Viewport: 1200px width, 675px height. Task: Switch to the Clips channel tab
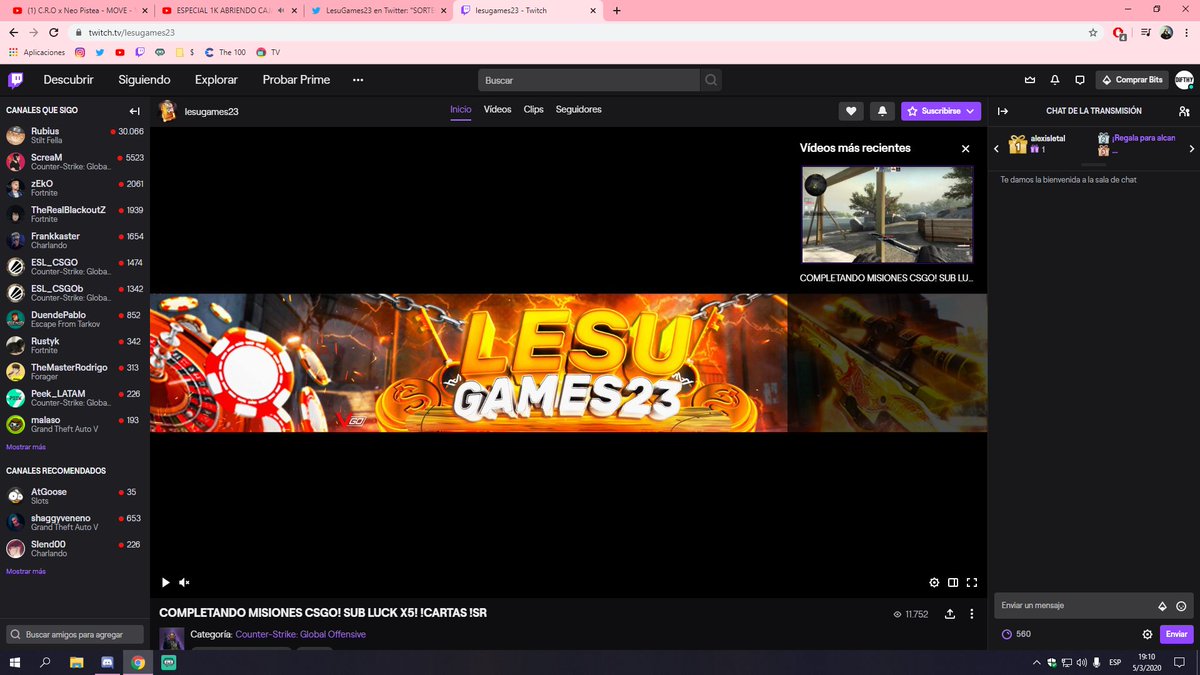pyautogui.click(x=533, y=110)
